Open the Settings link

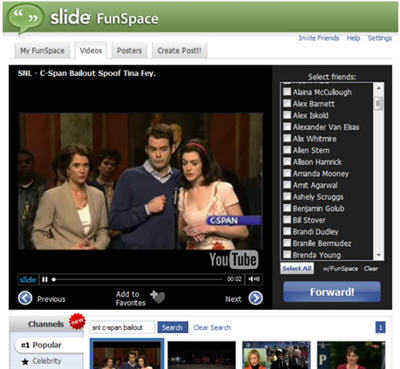(380, 38)
